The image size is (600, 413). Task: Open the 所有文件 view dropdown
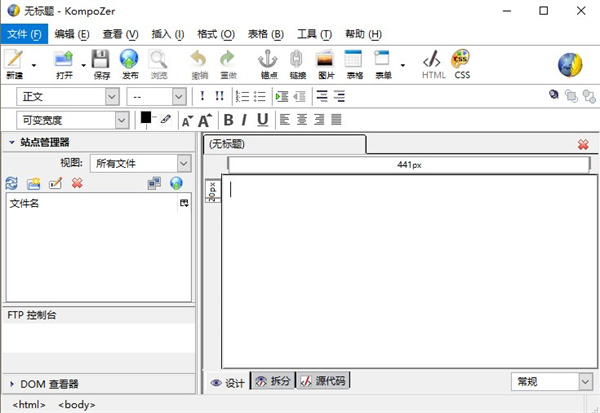pyautogui.click(x=140, y=163)
